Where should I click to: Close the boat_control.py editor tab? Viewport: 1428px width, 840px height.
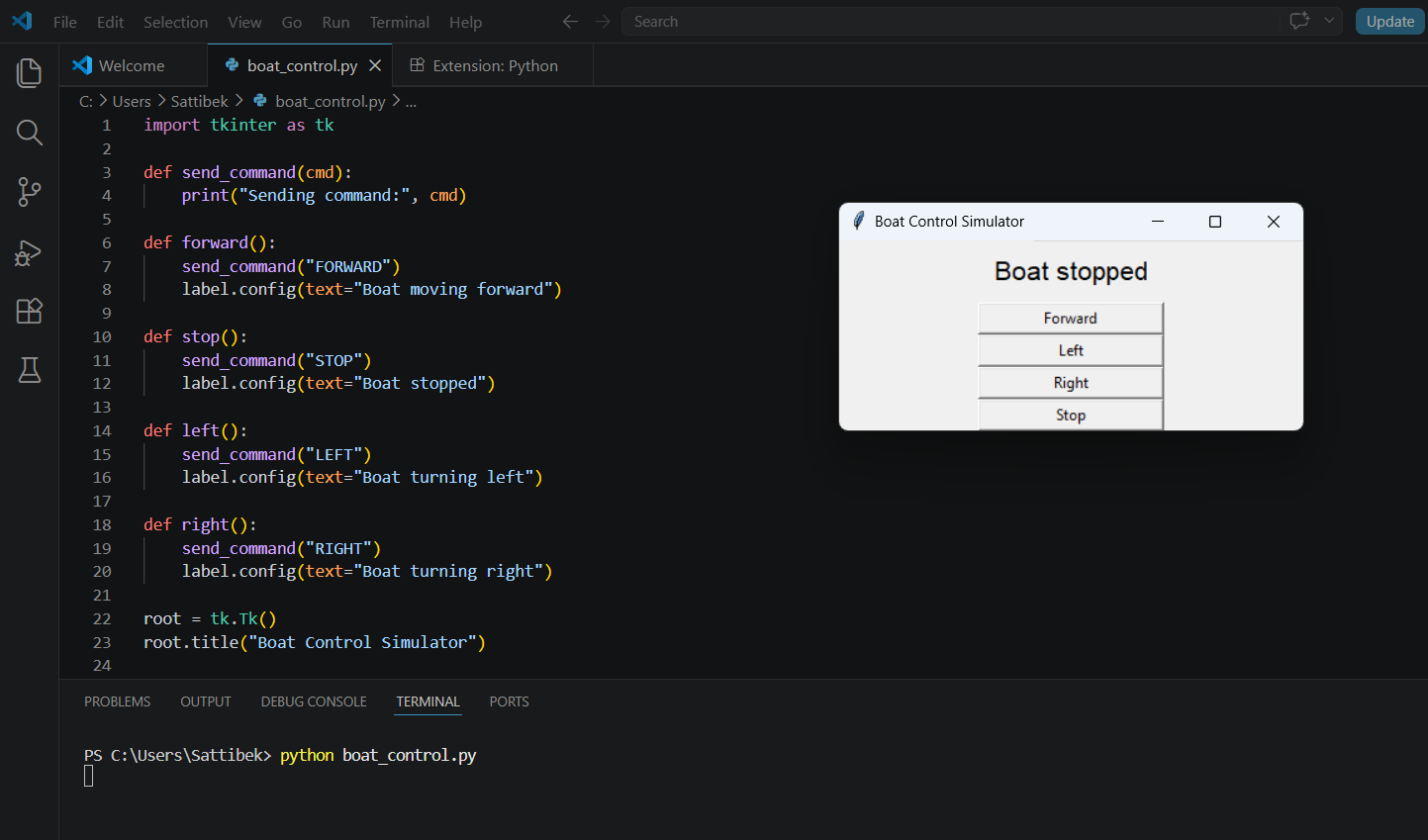pos(375,65)
